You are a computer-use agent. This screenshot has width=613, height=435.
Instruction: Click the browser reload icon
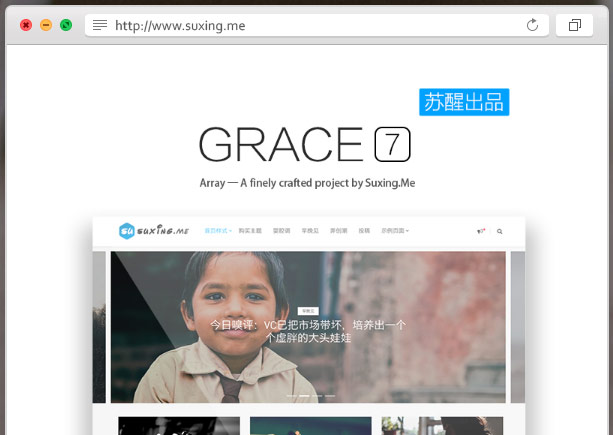[532, 25]
